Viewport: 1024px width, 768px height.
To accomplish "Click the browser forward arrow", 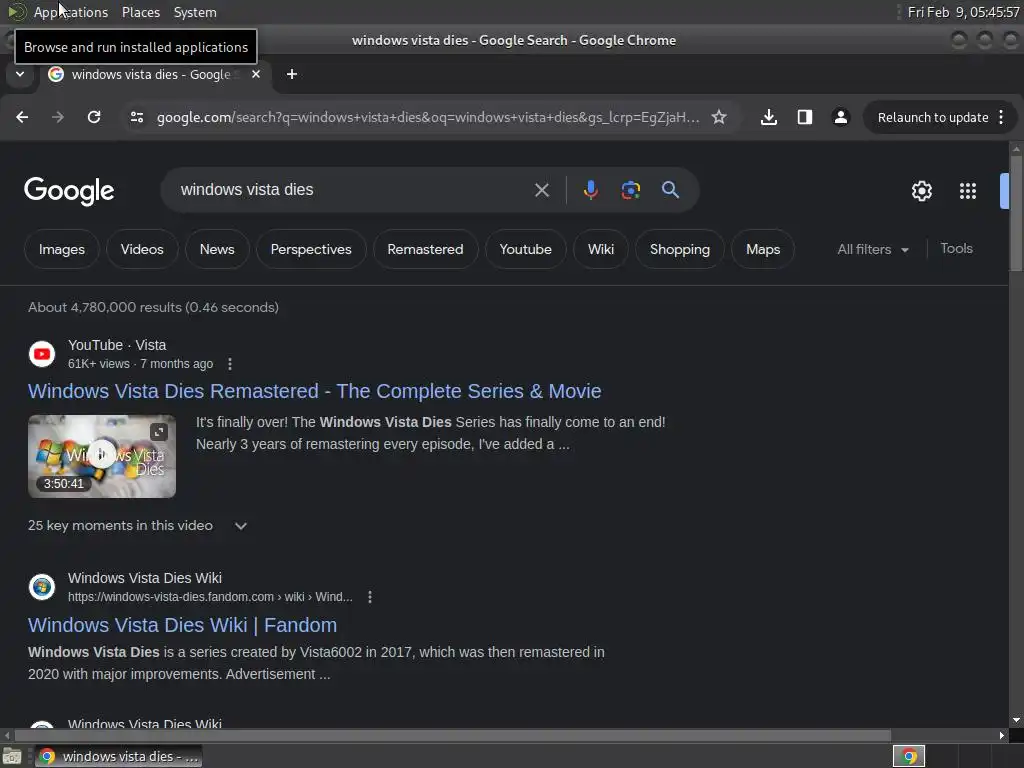I will (x=57, y=117).
